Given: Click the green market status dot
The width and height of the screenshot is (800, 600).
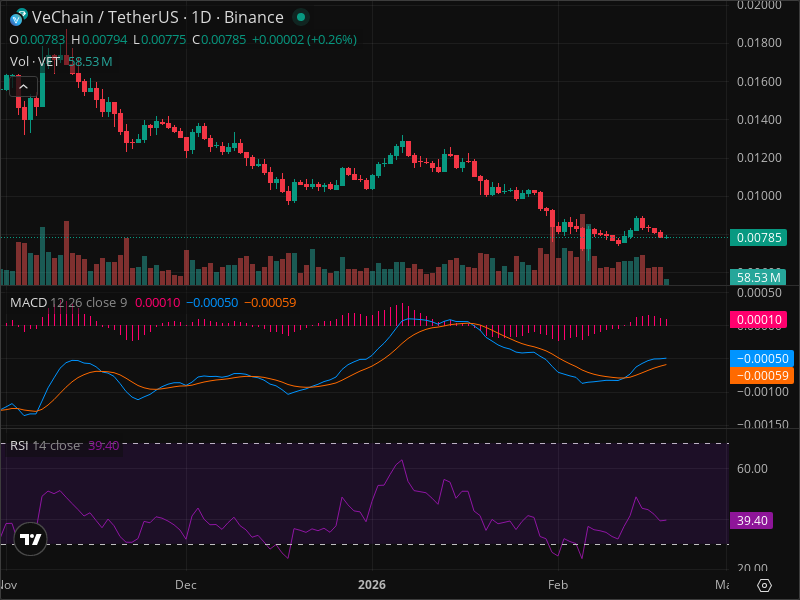Looking at the screenshot, I should tap(301, 17).
